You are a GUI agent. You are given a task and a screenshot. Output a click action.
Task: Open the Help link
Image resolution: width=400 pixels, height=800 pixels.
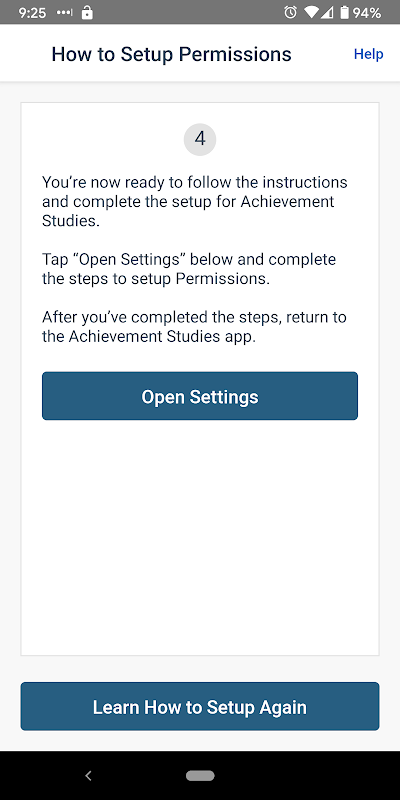tap(368, 54)
